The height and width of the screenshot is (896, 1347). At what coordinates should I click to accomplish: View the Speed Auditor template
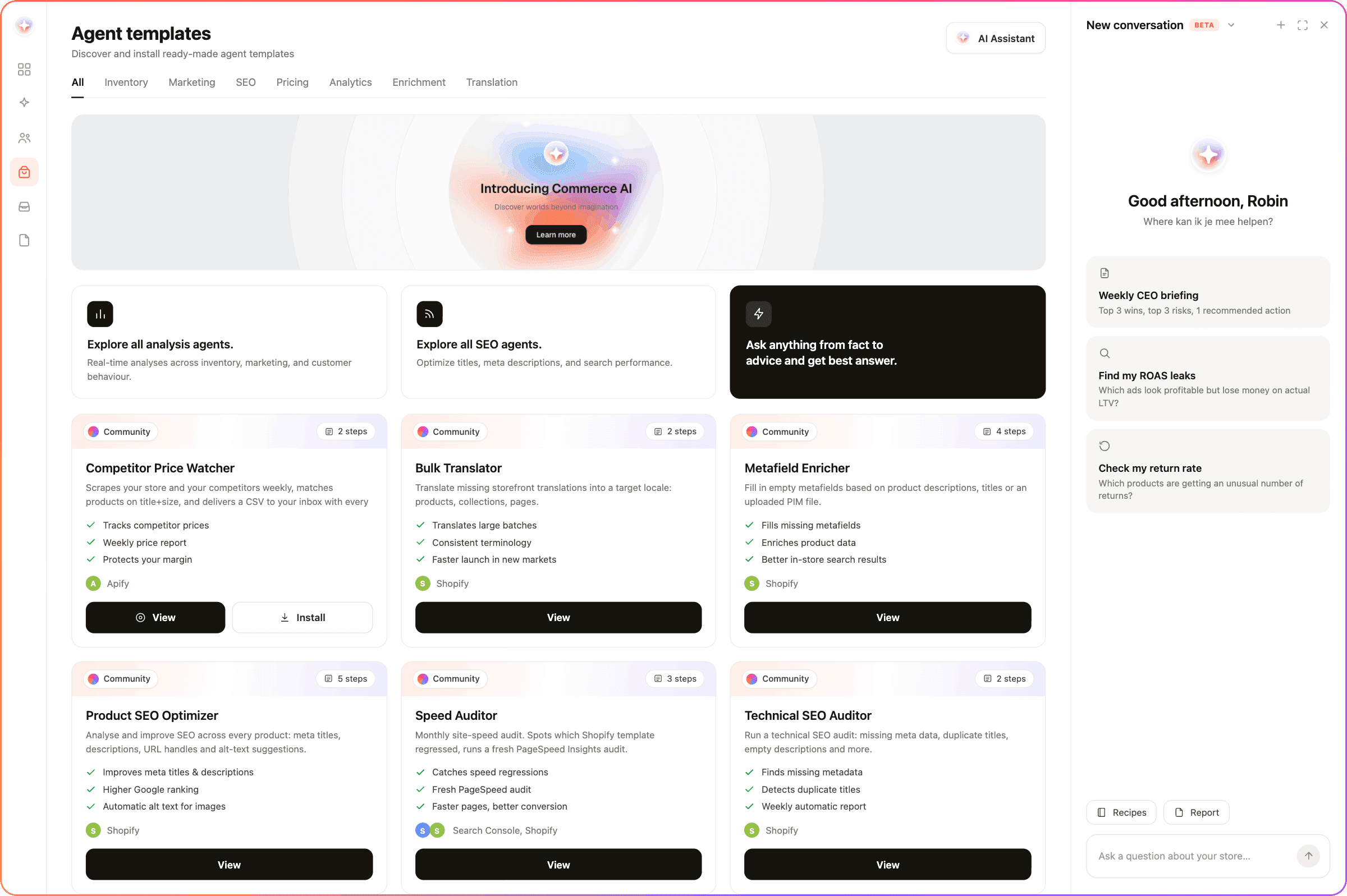(x=558, y=864)
